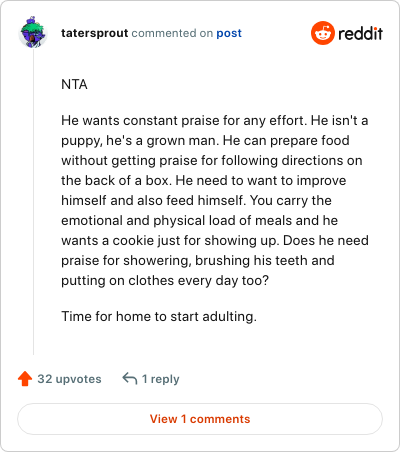Open the tatersprout username profile link
The height and width of the screenshot is (452, 400).
[x=95, y=33]
